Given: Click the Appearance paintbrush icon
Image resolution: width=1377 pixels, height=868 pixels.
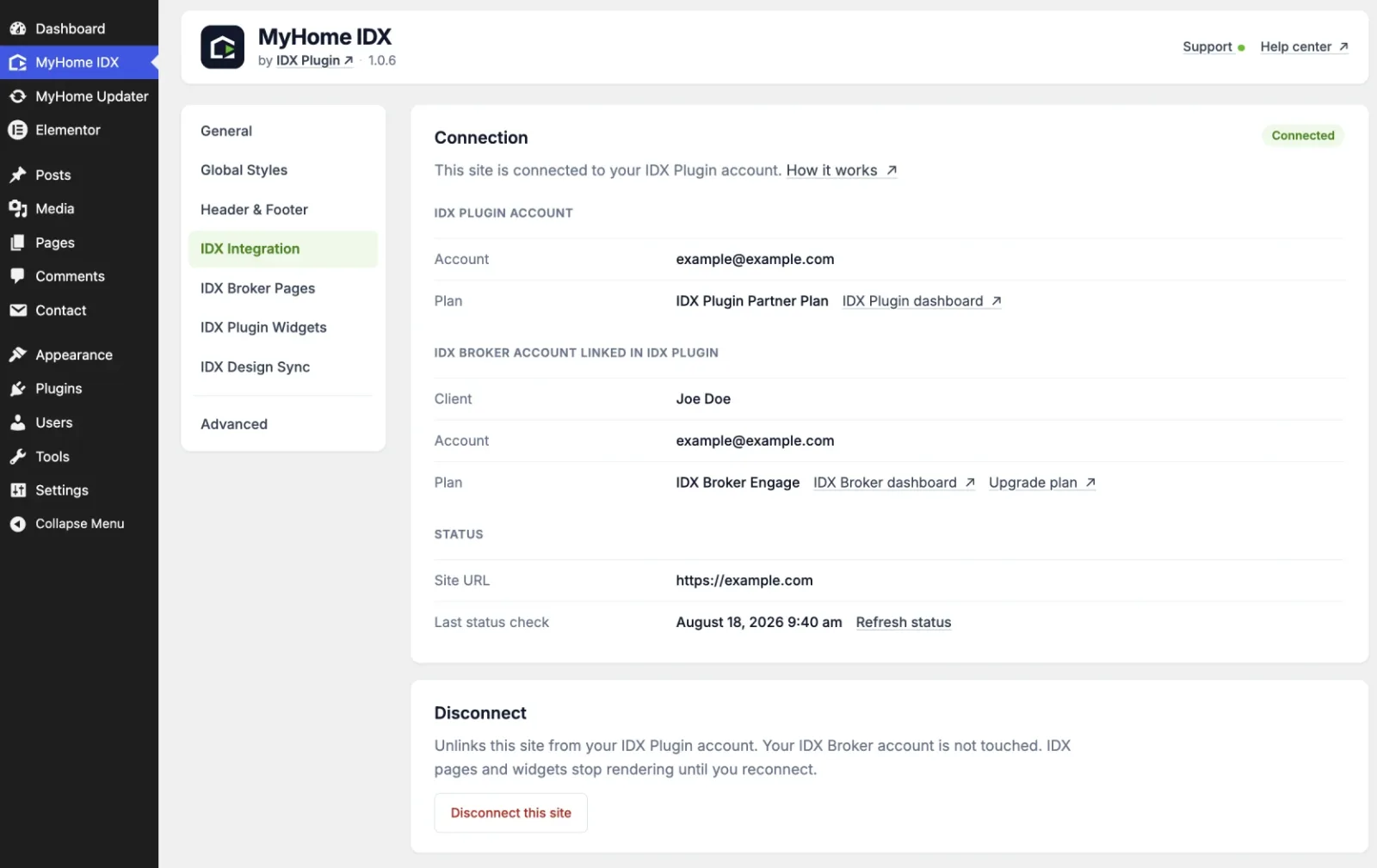Looking at the screenshot, I should (17, 354).
